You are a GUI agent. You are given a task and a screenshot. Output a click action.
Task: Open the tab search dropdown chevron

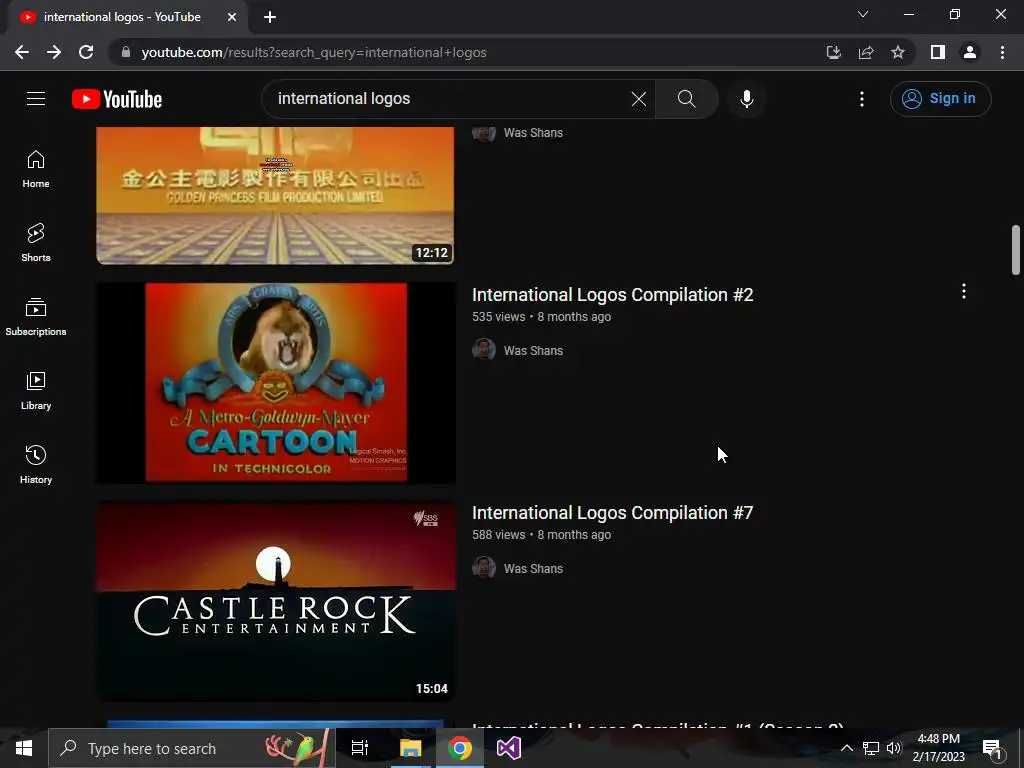[x=863, y=14]
